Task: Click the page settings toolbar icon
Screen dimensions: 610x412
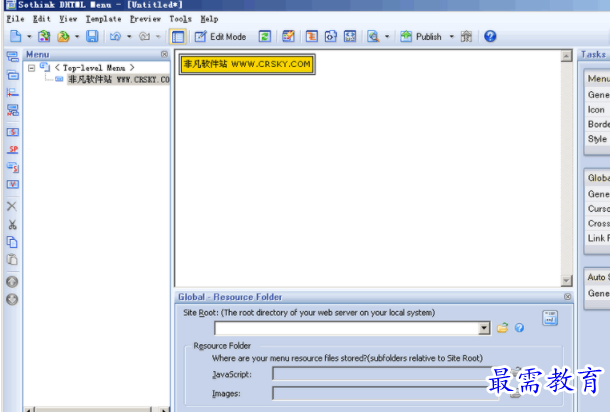Action: [331, 37]
